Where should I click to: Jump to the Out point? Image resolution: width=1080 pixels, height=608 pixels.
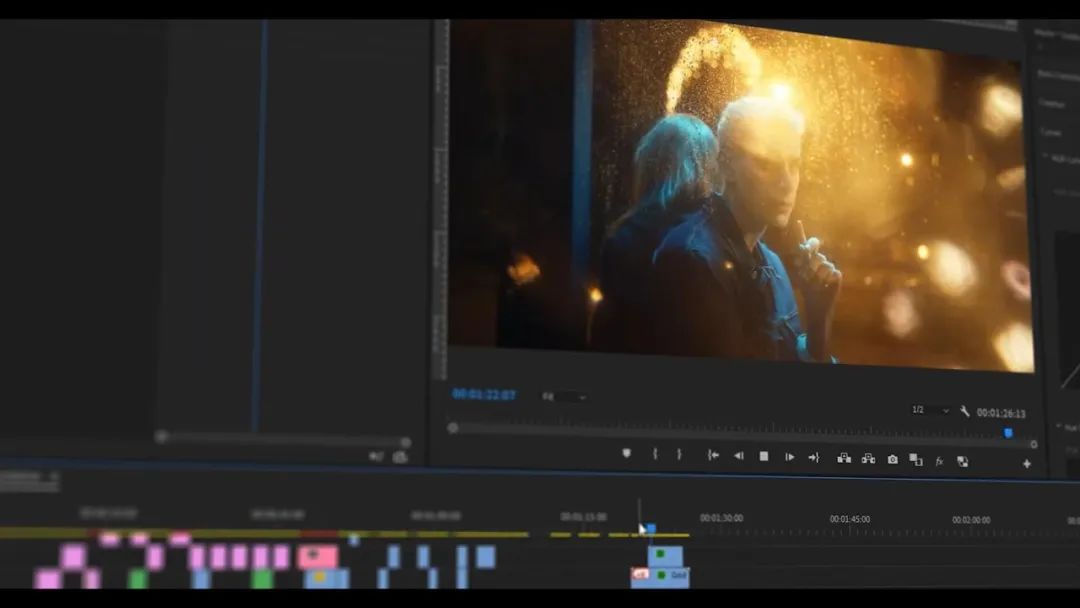coord(814,457)
